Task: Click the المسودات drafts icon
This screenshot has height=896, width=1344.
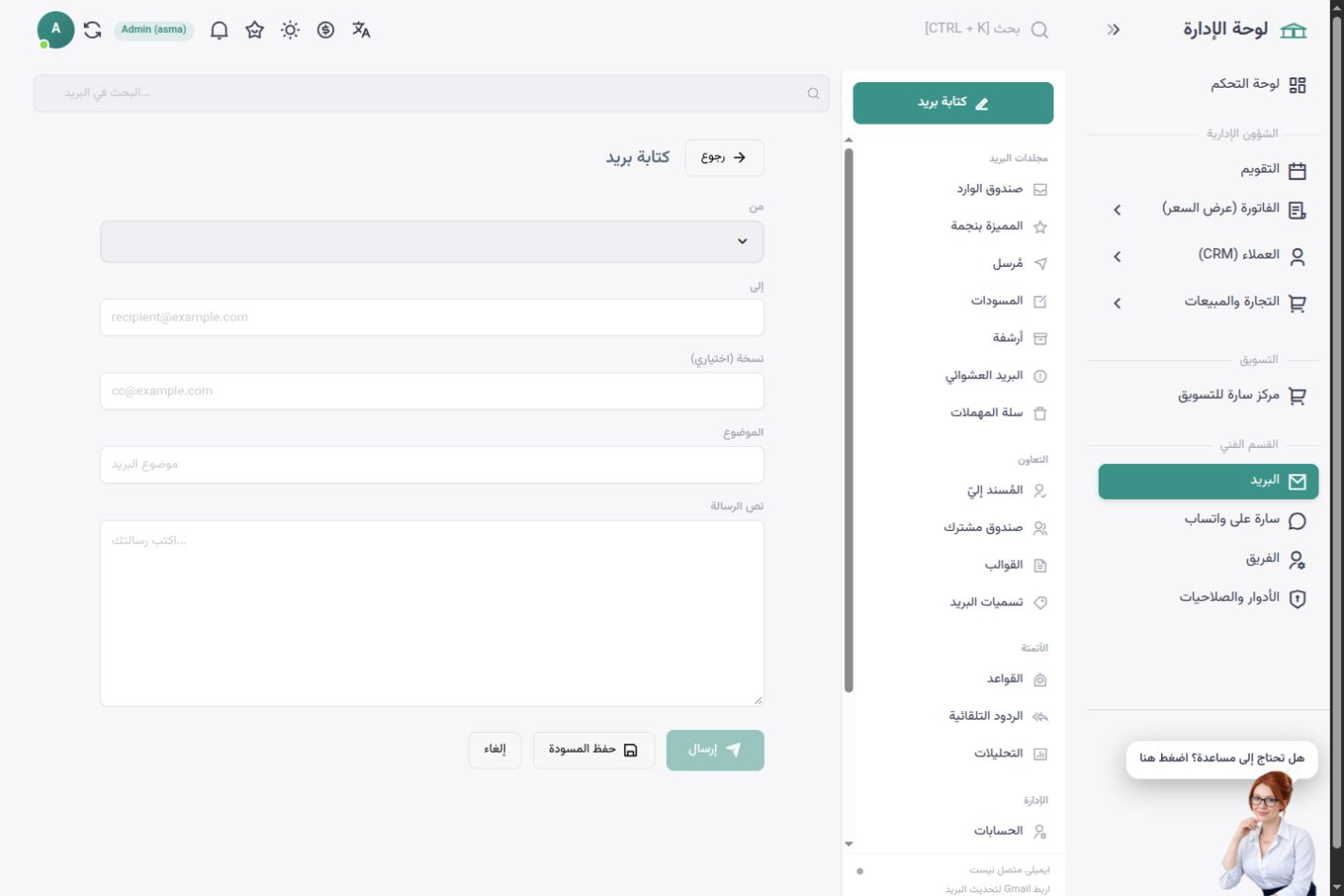Action: (1040, 302)
